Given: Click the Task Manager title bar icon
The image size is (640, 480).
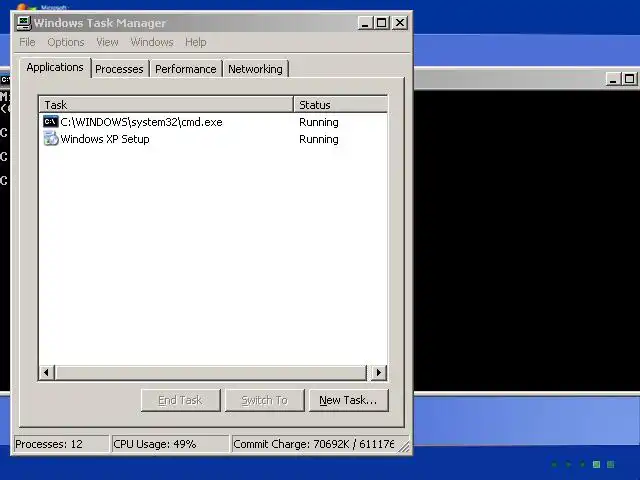Looking at the screenshot, I should [x=24, y=23].
